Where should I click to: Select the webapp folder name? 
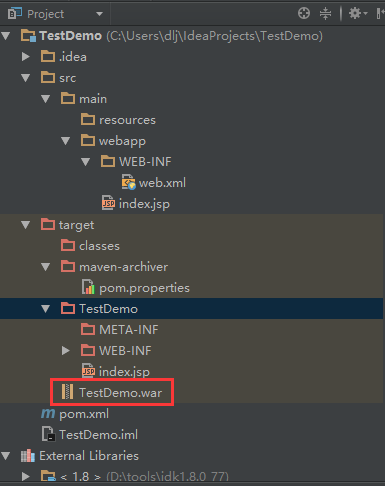pos(122,141)
